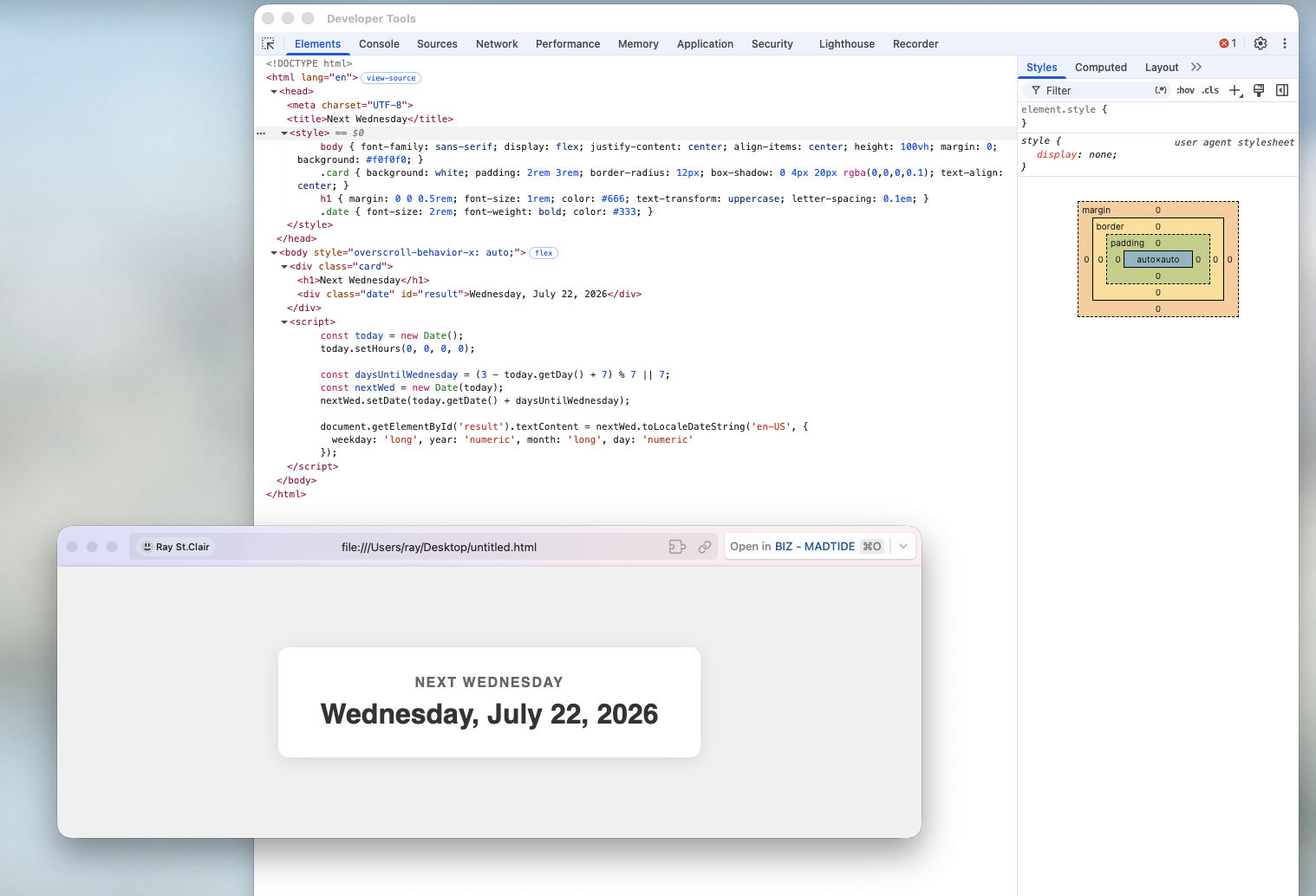This screenshot has width=1316, height=896.
Task: Toggle the regex (.*) filter option
Action: click(x=1161, y=90)
